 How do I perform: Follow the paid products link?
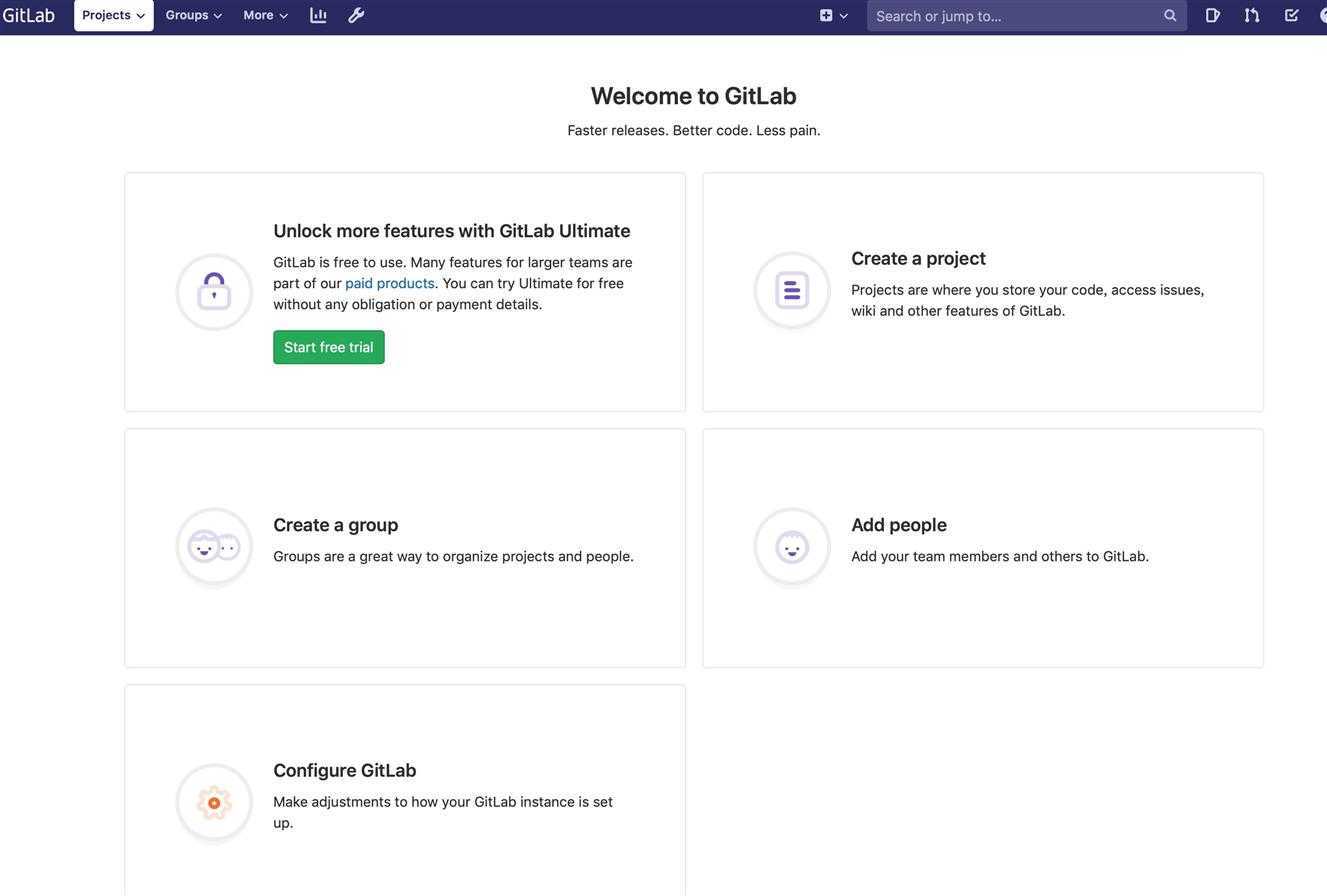pos(390,283)
